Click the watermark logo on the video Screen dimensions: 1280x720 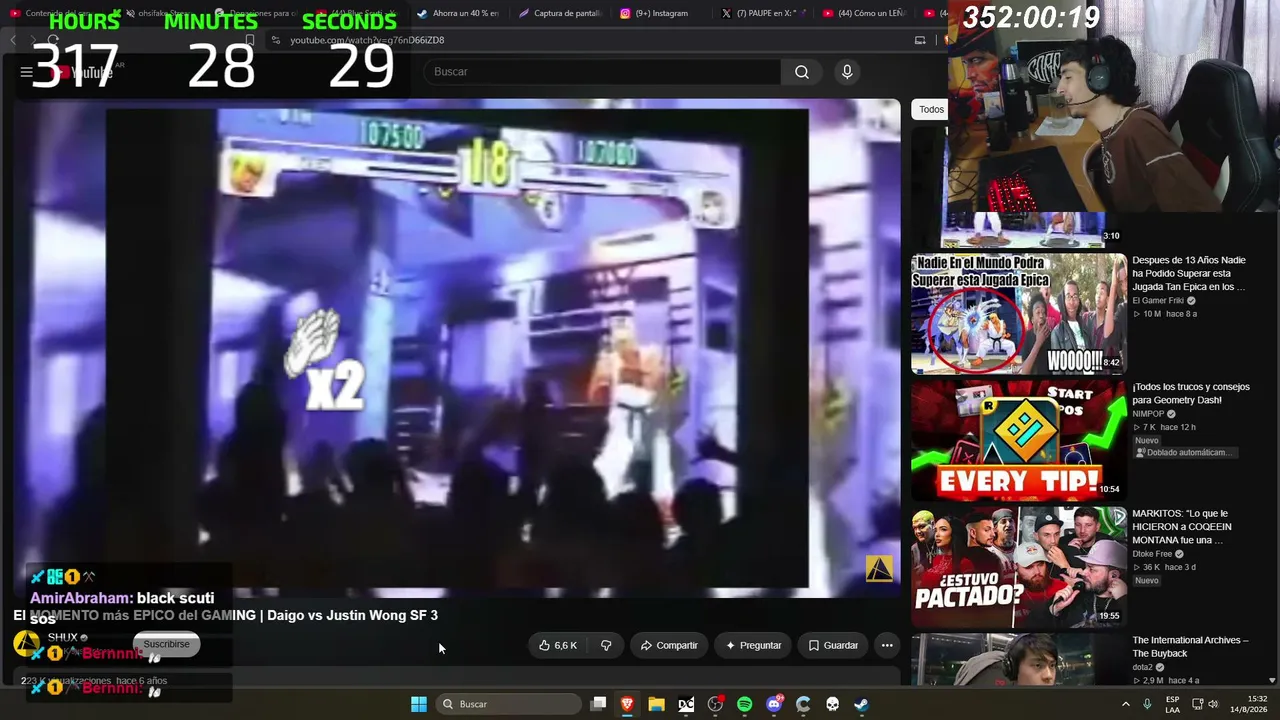[x=879, y=569]
